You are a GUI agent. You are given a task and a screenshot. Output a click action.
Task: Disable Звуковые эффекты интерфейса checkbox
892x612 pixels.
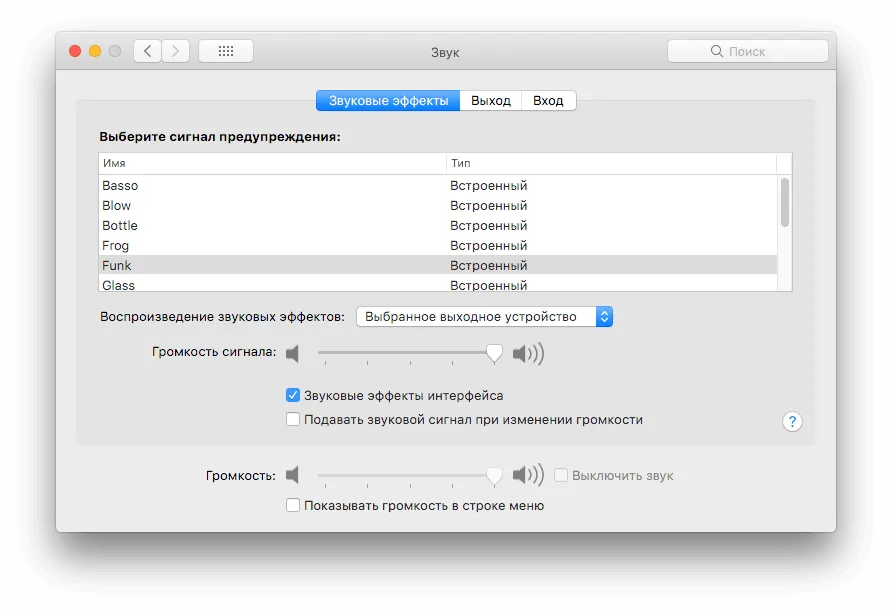pyautogui.click(x=293, y=395)
